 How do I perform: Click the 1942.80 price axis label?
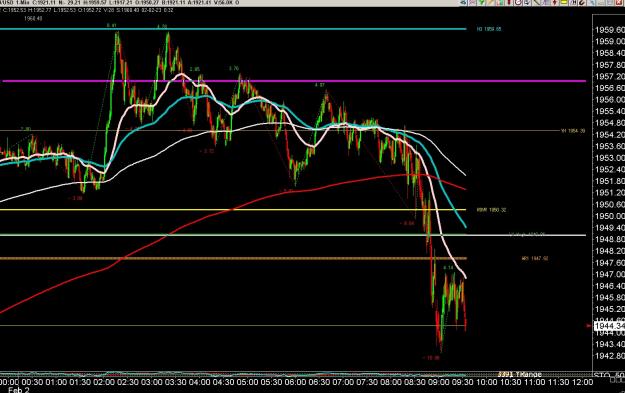tap(610, 356)
